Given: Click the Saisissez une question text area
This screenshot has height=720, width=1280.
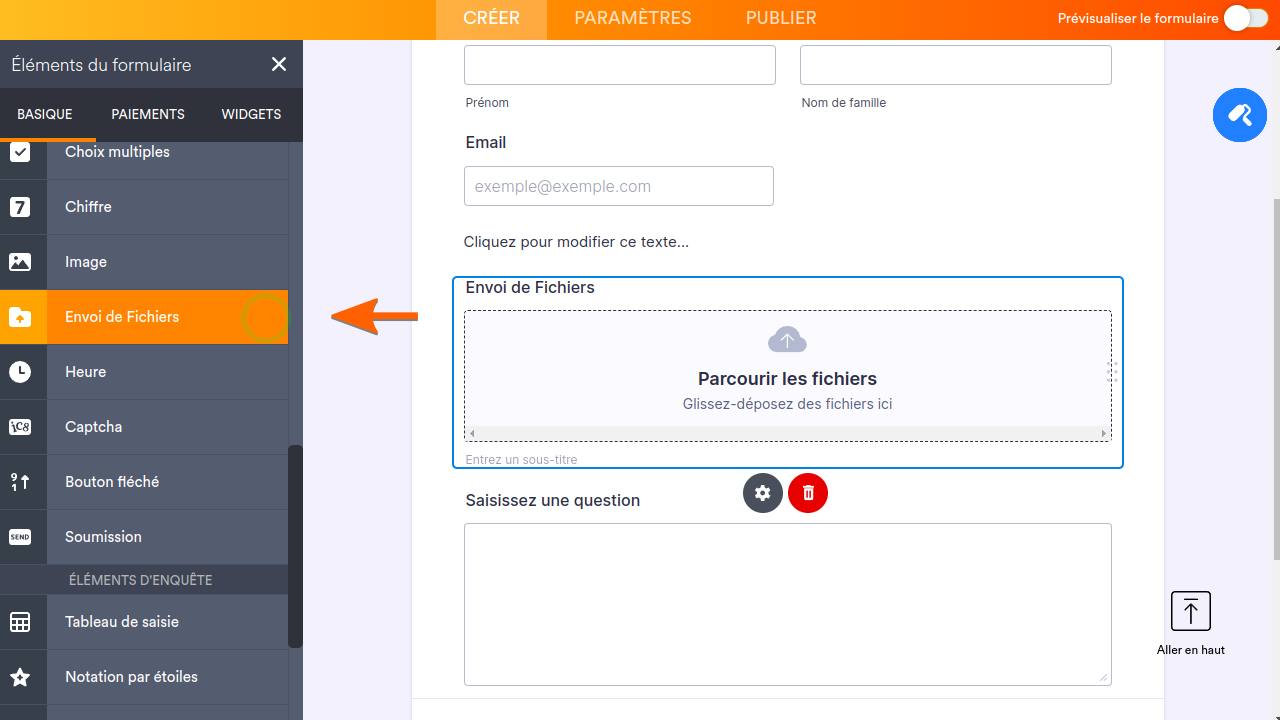Looking at the screenshot, I should point(788,605).
